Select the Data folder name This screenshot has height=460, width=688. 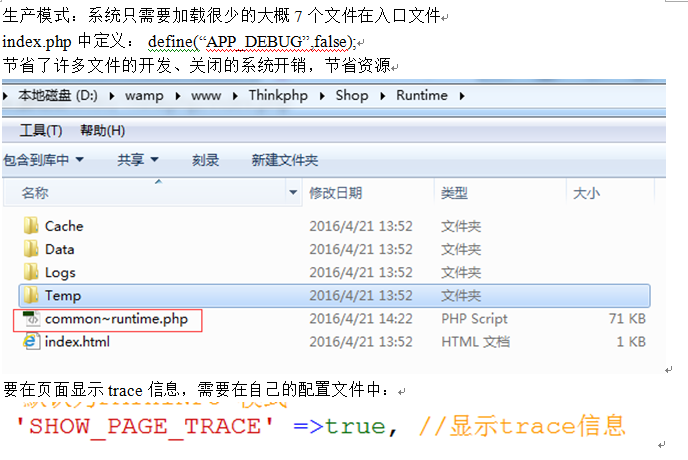(60, 249)
